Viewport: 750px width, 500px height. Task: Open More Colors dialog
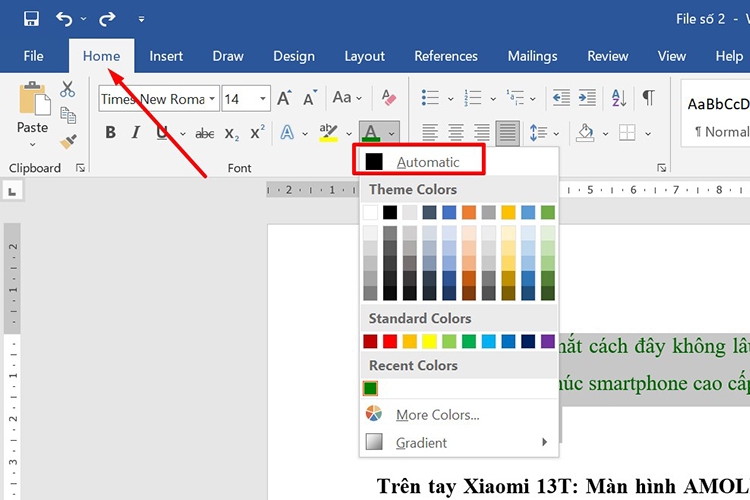(x=459, y=414)
